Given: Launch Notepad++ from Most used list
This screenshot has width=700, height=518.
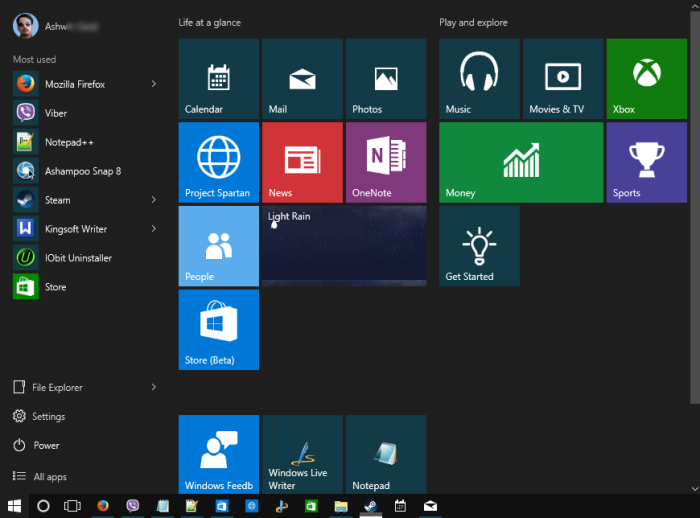Looking at the screenshot, I should click(x=85, y=142).
